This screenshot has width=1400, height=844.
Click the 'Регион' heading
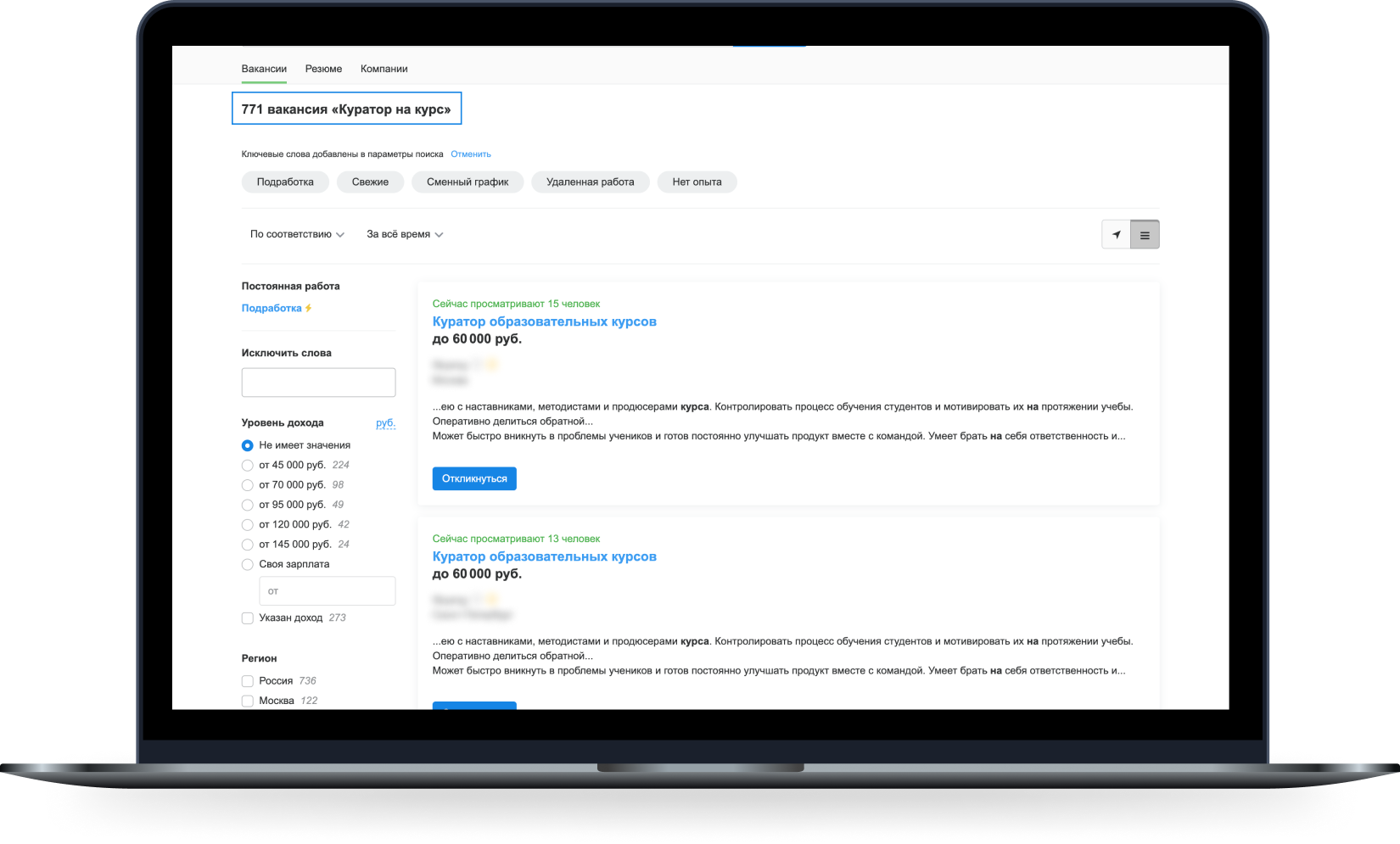(259, 658)
